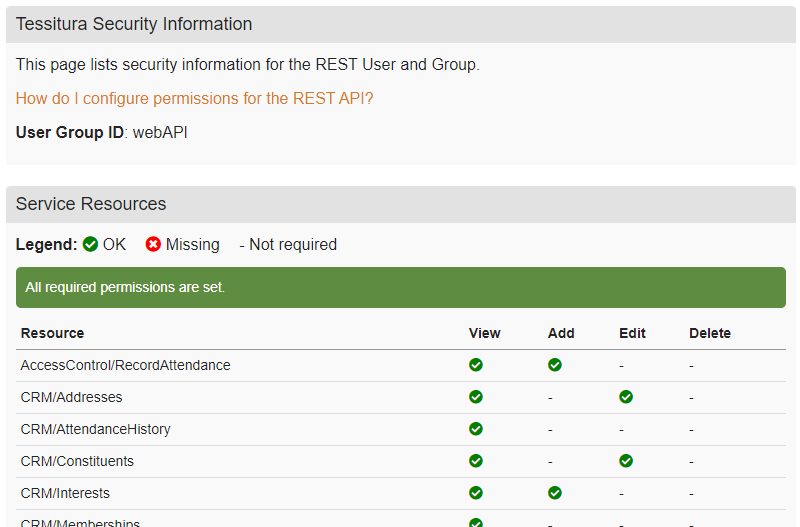This screenshot has height=527, width=800.
Task: Click View checkmark for CRM/Addresses
Action: [x=476, y=397]
